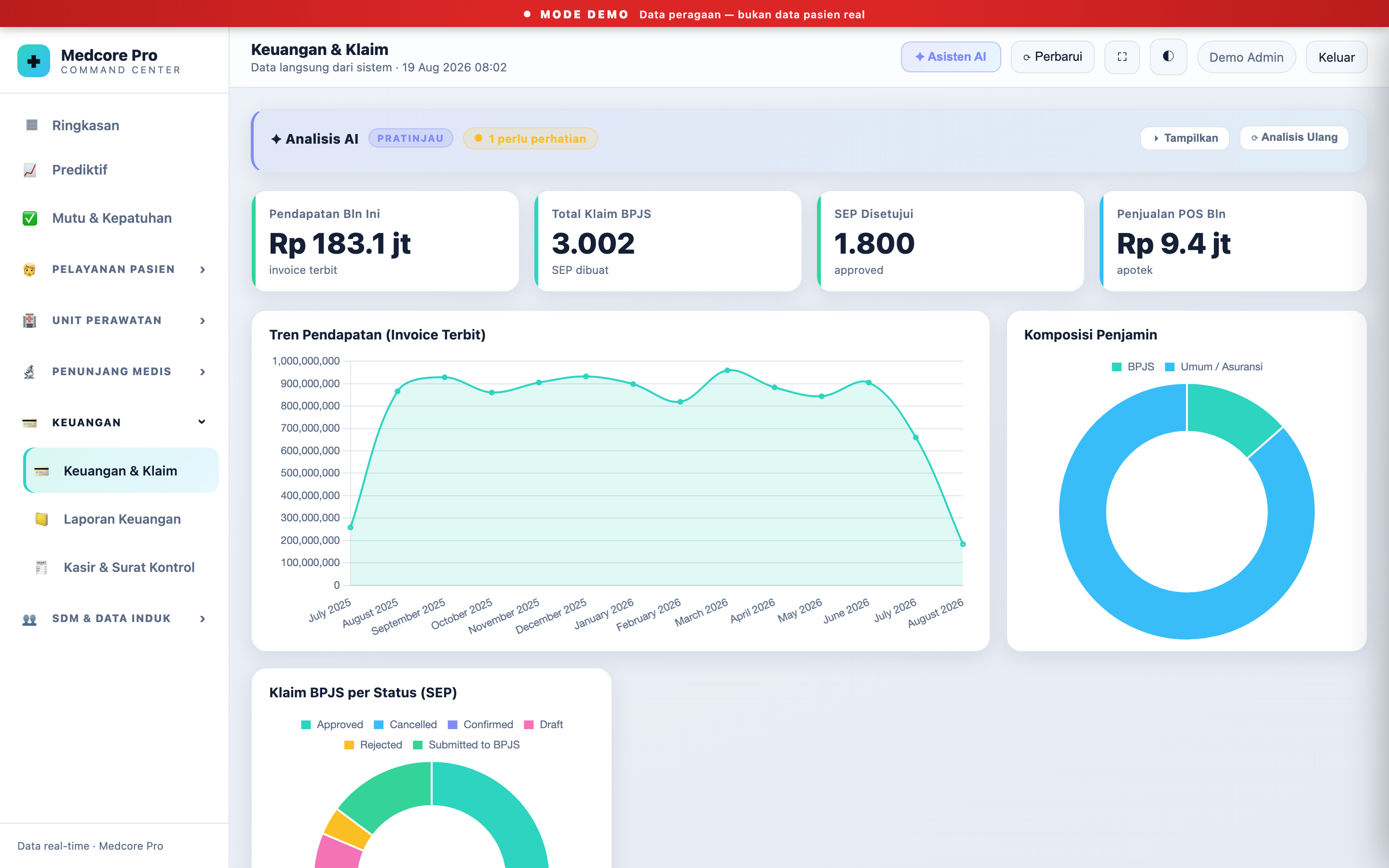Open the Keuangan & Klaim page
The image size is (1389, 868).
pos(121,470)
